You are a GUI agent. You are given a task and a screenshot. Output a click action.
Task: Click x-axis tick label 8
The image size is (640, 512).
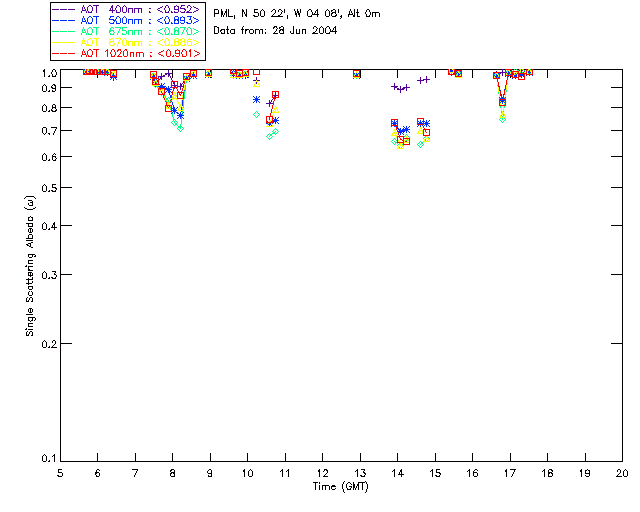pyautogui.click(x=173, y=473)
